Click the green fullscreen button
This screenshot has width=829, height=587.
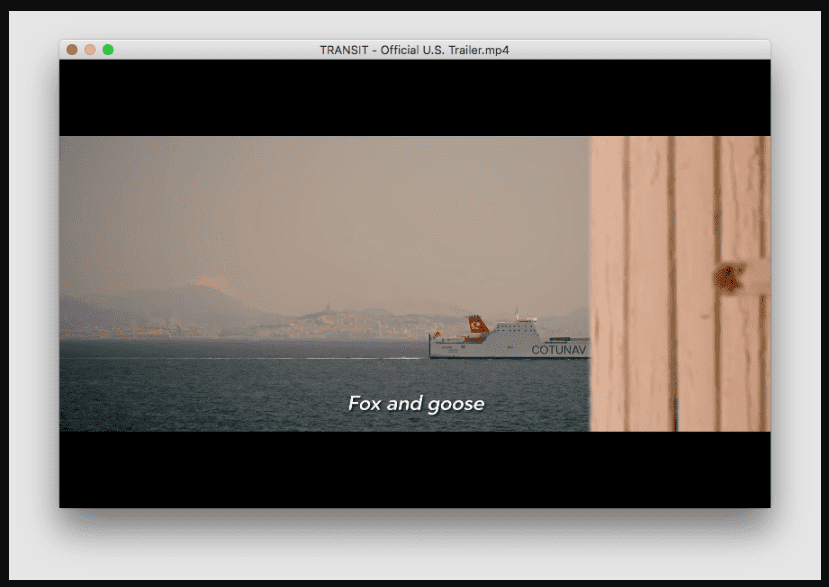coord(108,50)
